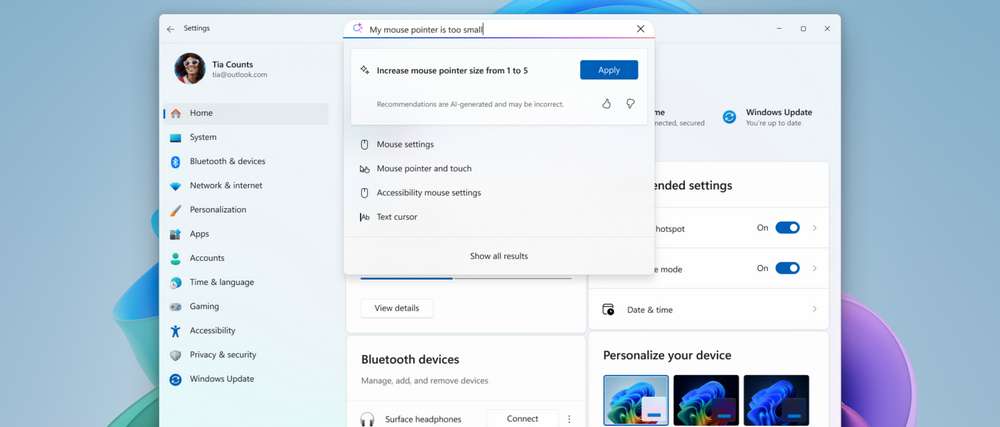This screenshot has width=1000, height=427.
Task: Open Bluetooth & devices label in sidebar
Action: (228, 162)
